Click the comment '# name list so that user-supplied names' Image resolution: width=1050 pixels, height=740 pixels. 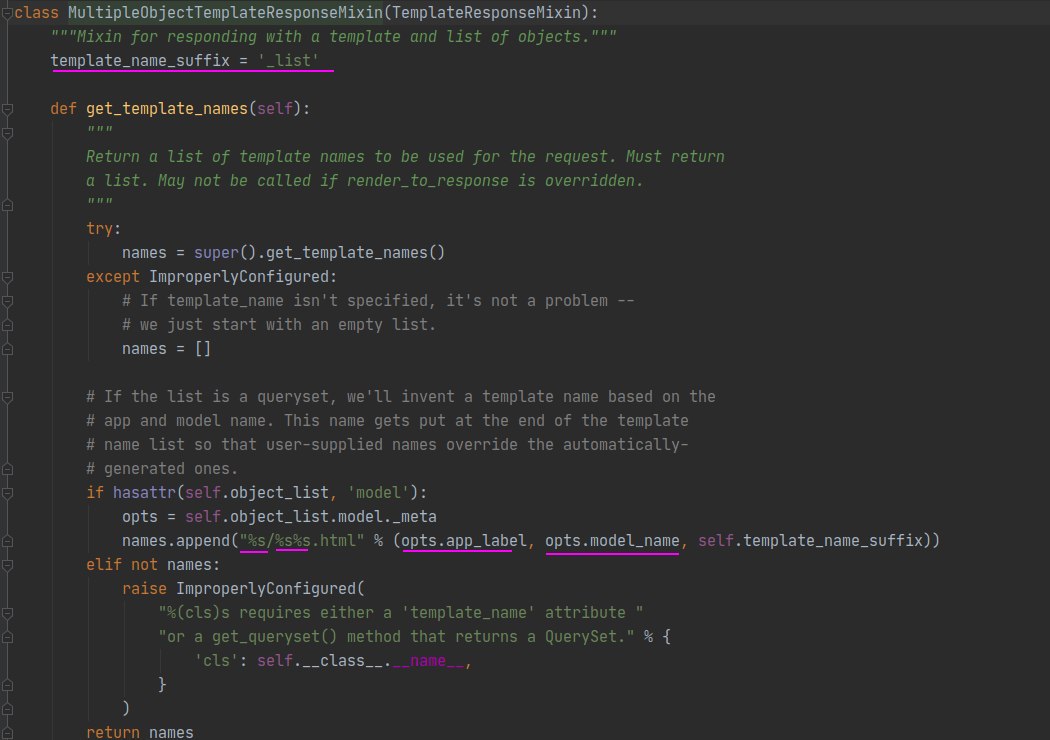click(387, 445)
